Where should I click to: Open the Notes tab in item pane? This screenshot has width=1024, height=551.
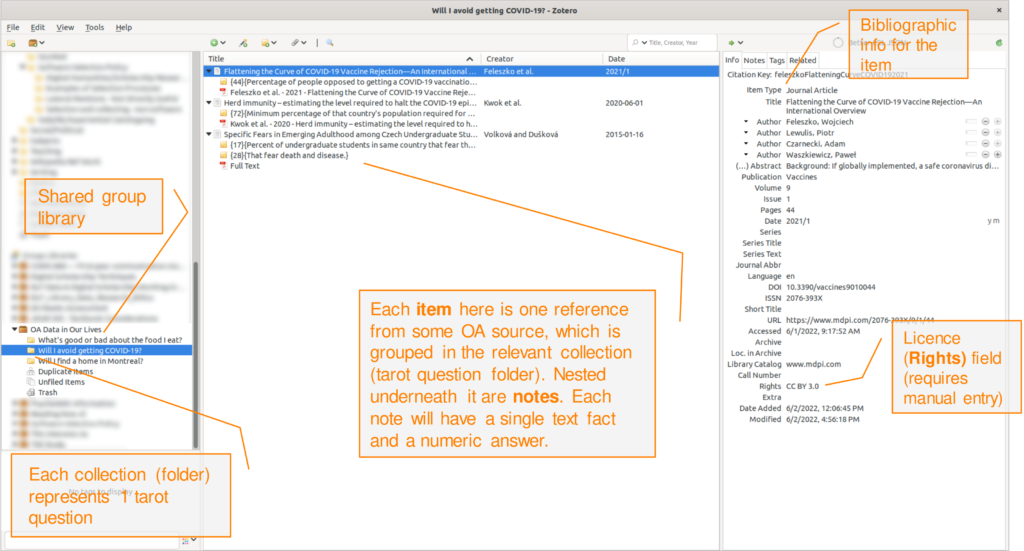point(753,61)
